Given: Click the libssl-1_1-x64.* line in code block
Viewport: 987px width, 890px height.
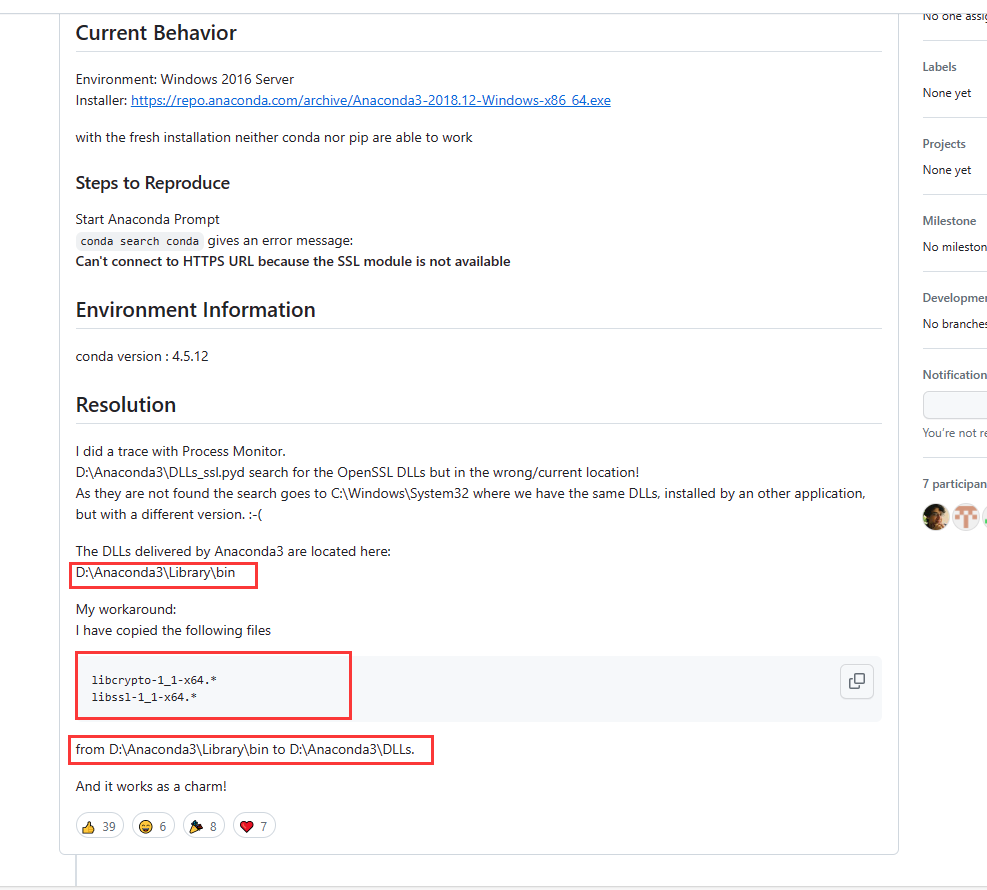Looking at the screenshot, I should (144, 697).
